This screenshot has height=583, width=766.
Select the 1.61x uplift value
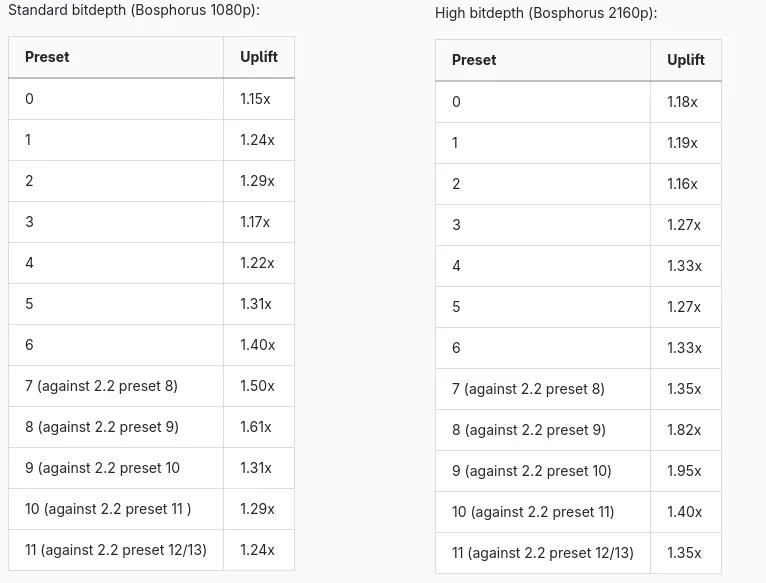point(256,427)
